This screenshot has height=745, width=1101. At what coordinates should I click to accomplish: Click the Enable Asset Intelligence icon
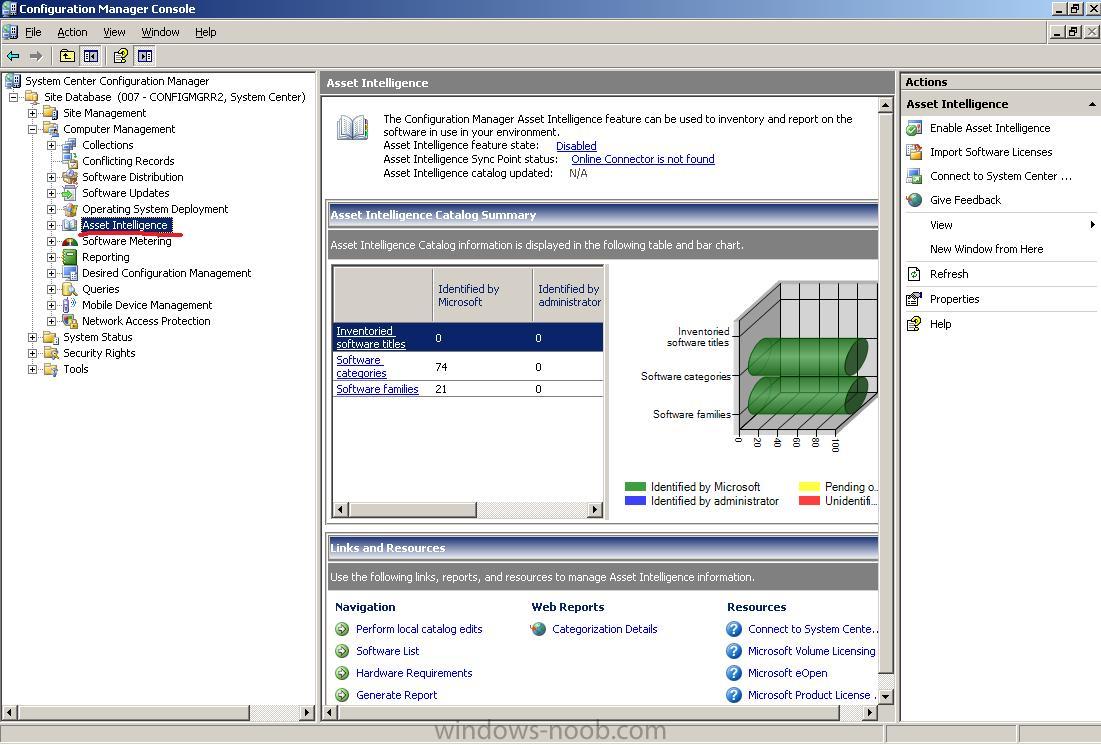click(x=914, y=128)
